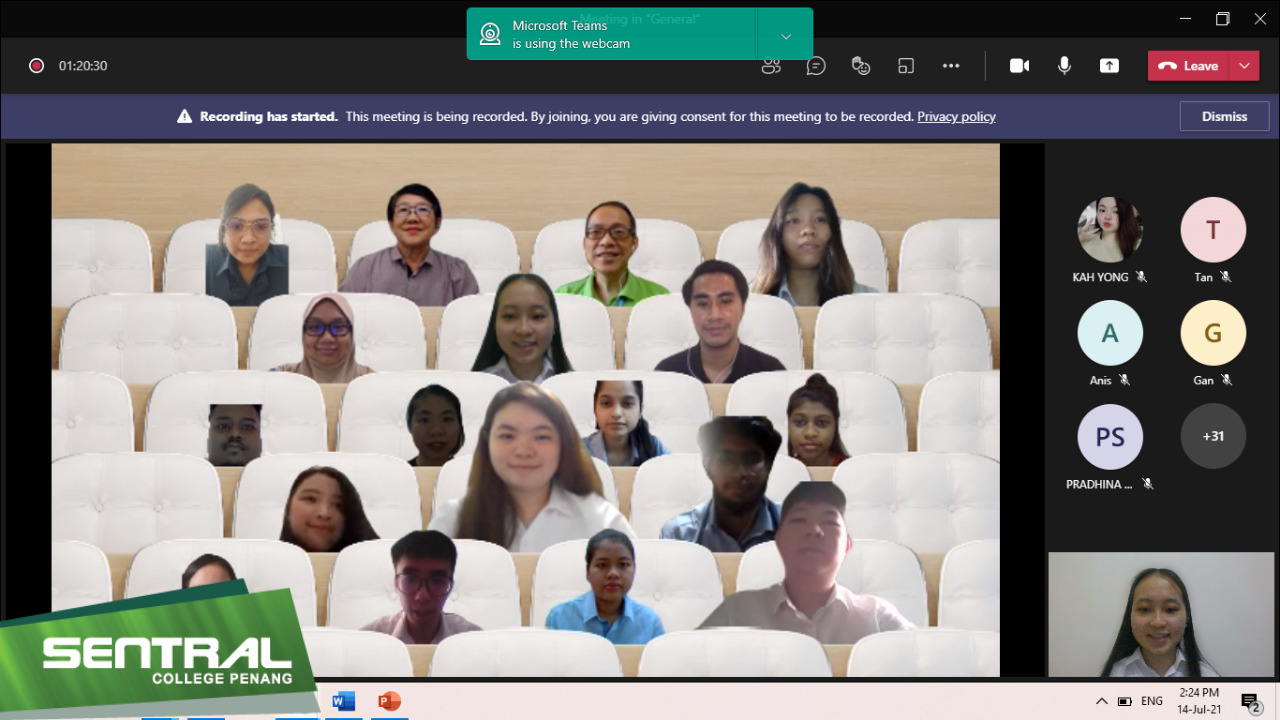Open Word from the taskbar
The height and width of the screenshot is (720, 1280).
343,701
